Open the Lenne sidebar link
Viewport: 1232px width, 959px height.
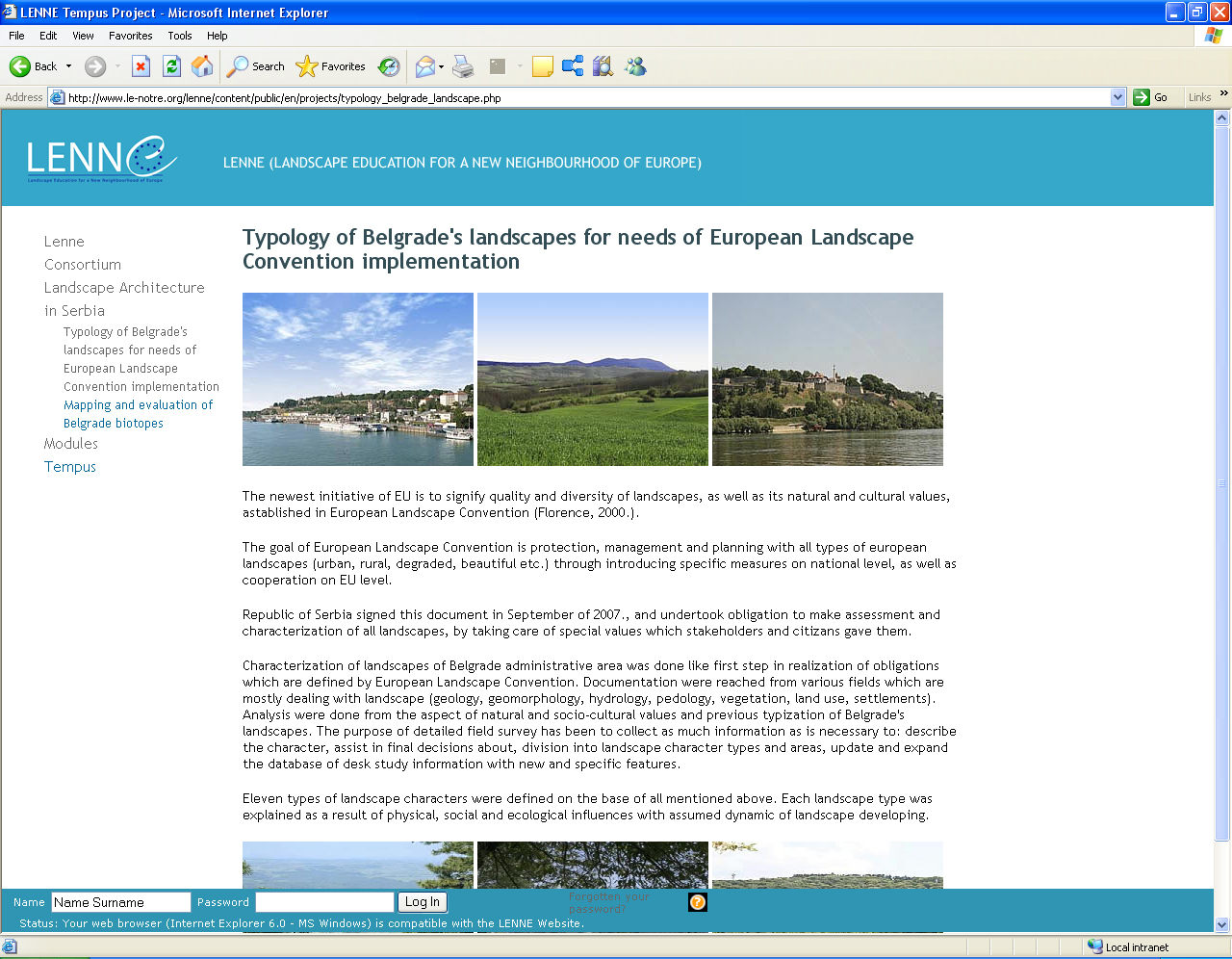point(64,242)
